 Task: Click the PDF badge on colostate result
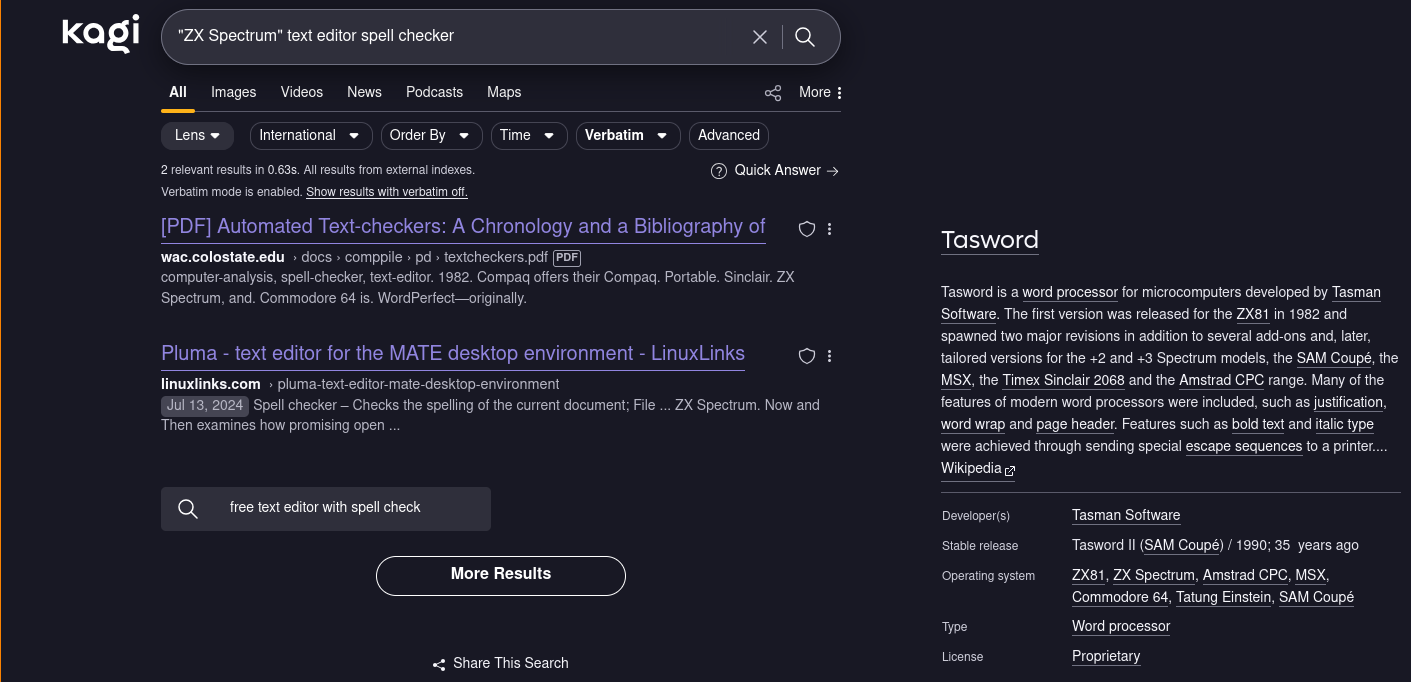[567, 258]
